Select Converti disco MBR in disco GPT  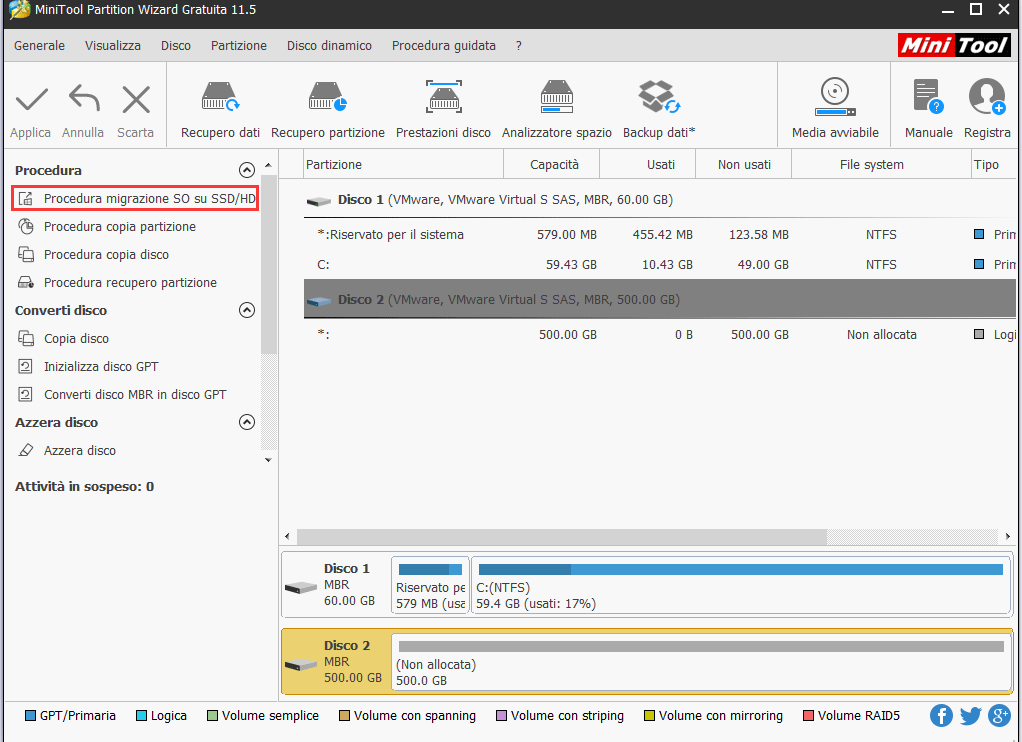[x=134, y=394]
